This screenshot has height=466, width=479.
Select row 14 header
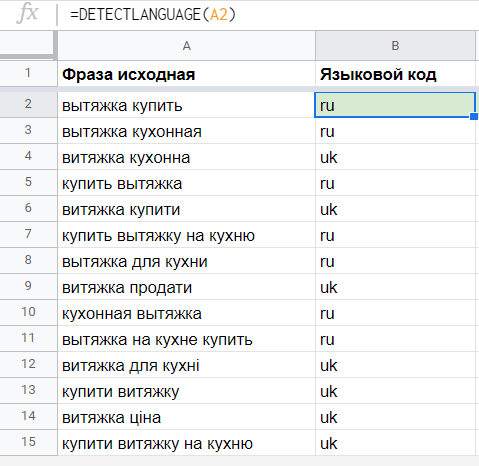[28, 416]
